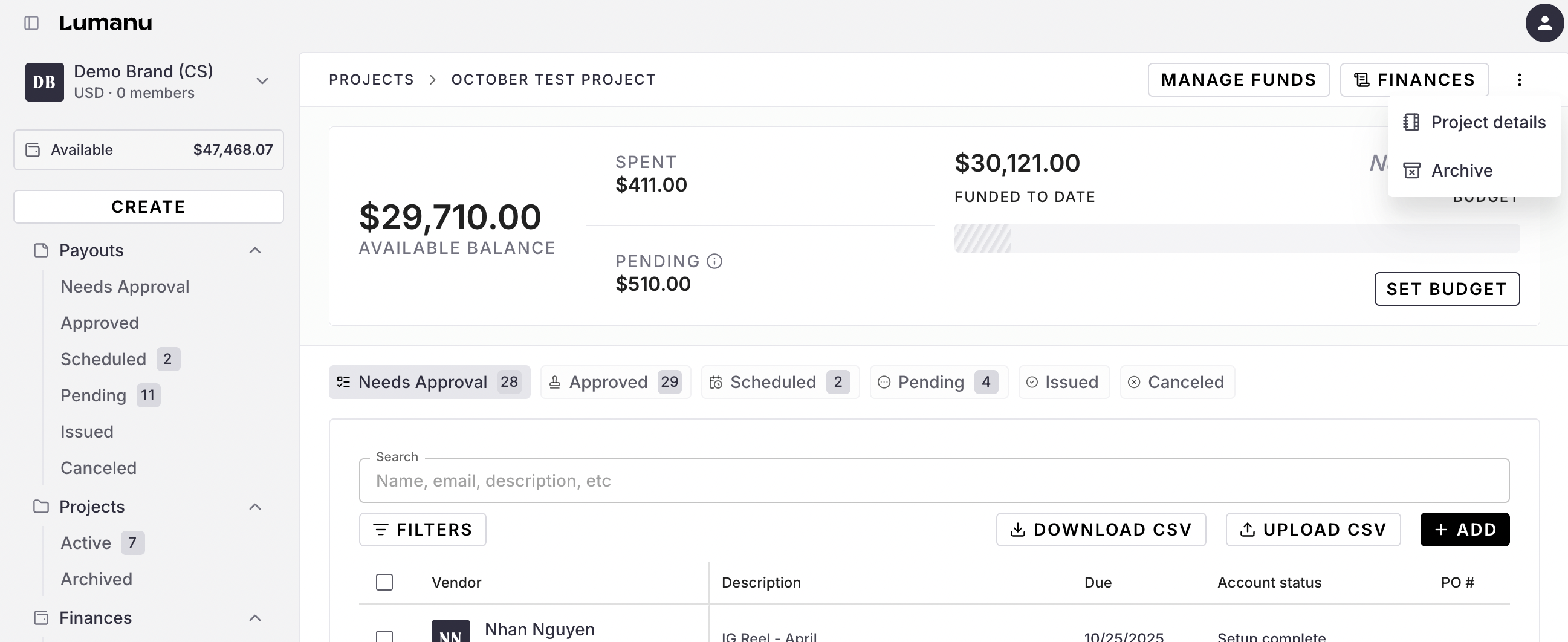Expand the Demo Brand workspace dropdown
Screen dimensions: 1568x642
coord(262,81)
